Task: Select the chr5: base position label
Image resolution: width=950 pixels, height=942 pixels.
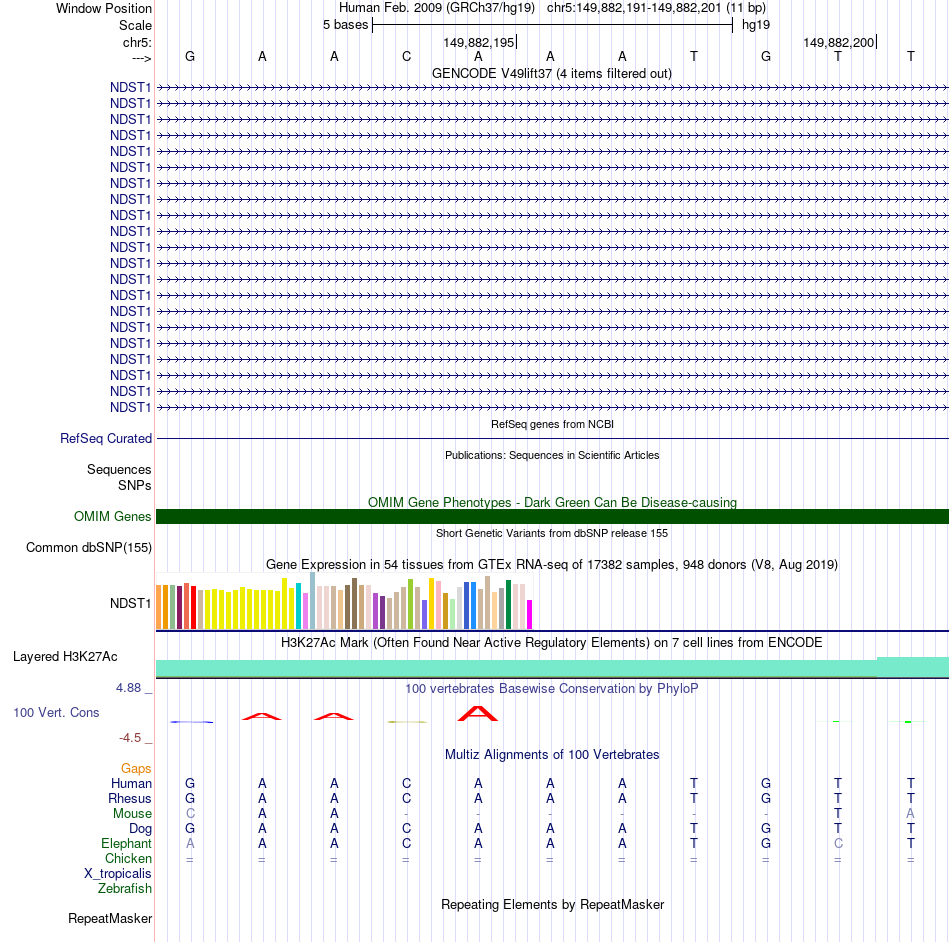Action: click(x=137, y=42)
